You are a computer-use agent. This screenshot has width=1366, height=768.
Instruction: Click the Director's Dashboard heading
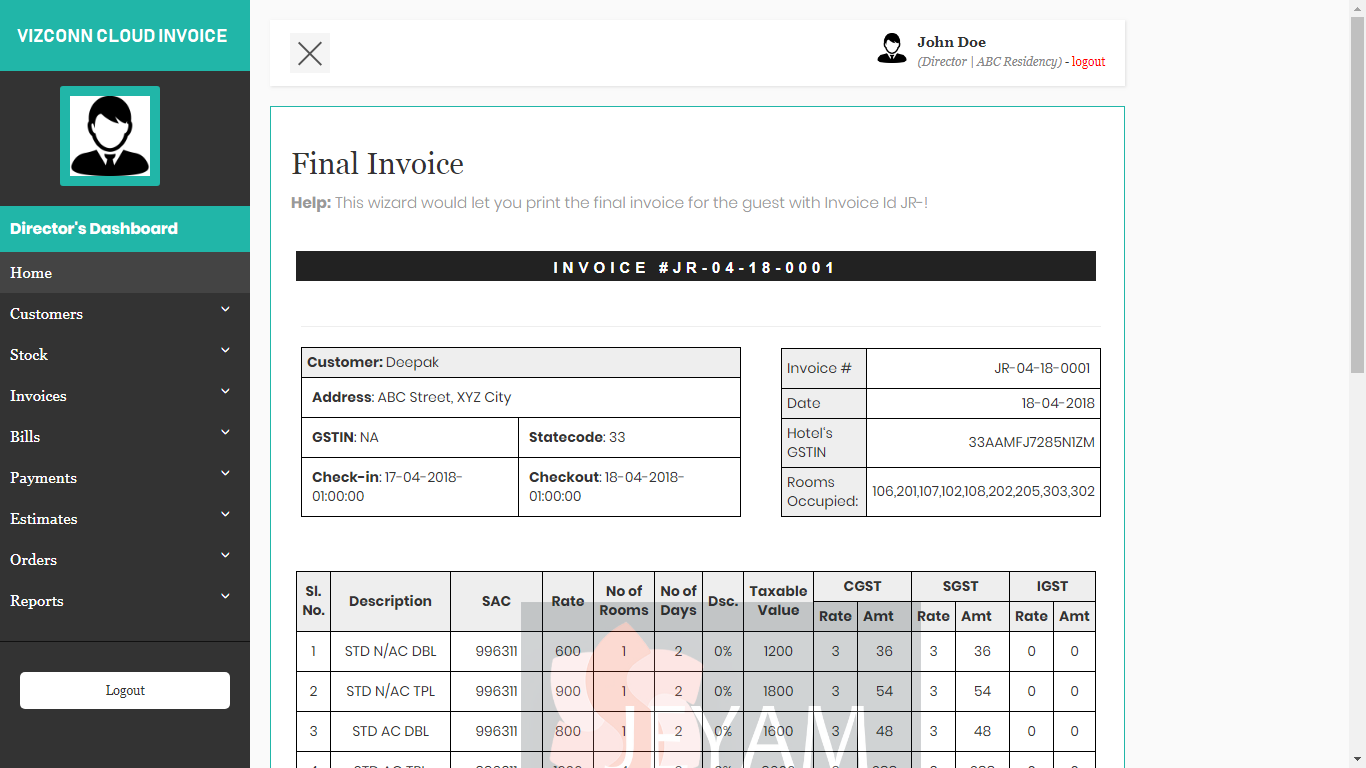coord(94,229)
